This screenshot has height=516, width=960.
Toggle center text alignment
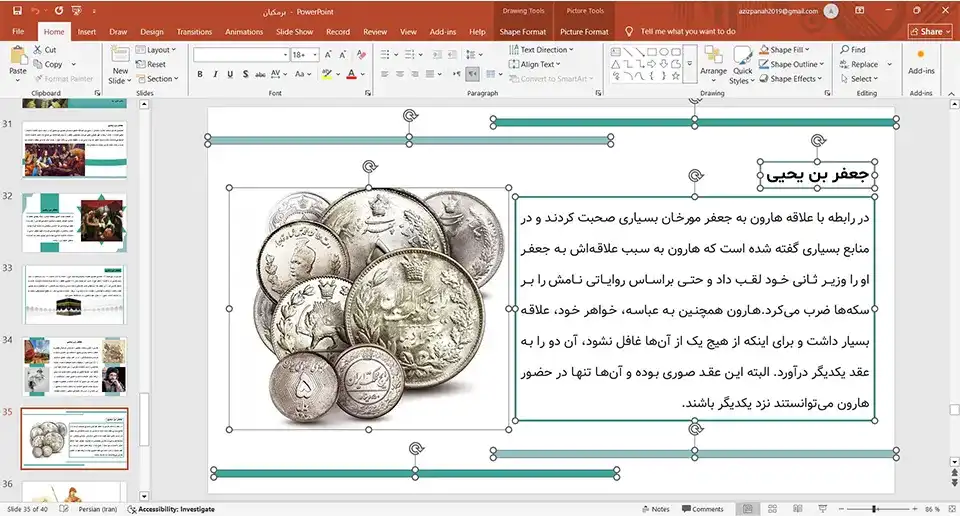click(x=400, y=74)
